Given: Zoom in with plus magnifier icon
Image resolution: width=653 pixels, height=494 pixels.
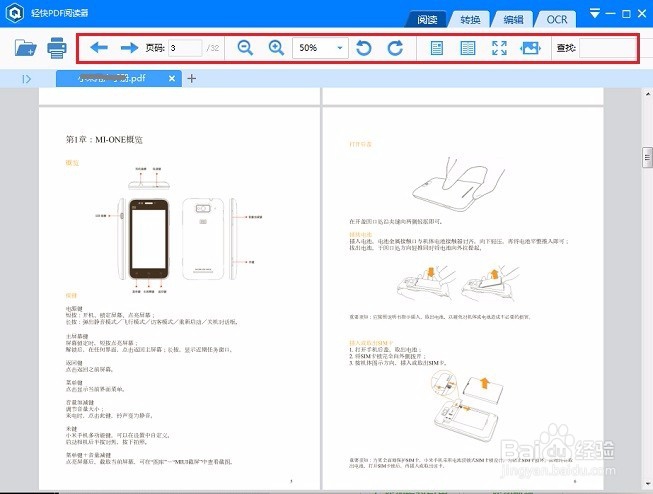Looking at the screenshot, I should tap(276, 48).
